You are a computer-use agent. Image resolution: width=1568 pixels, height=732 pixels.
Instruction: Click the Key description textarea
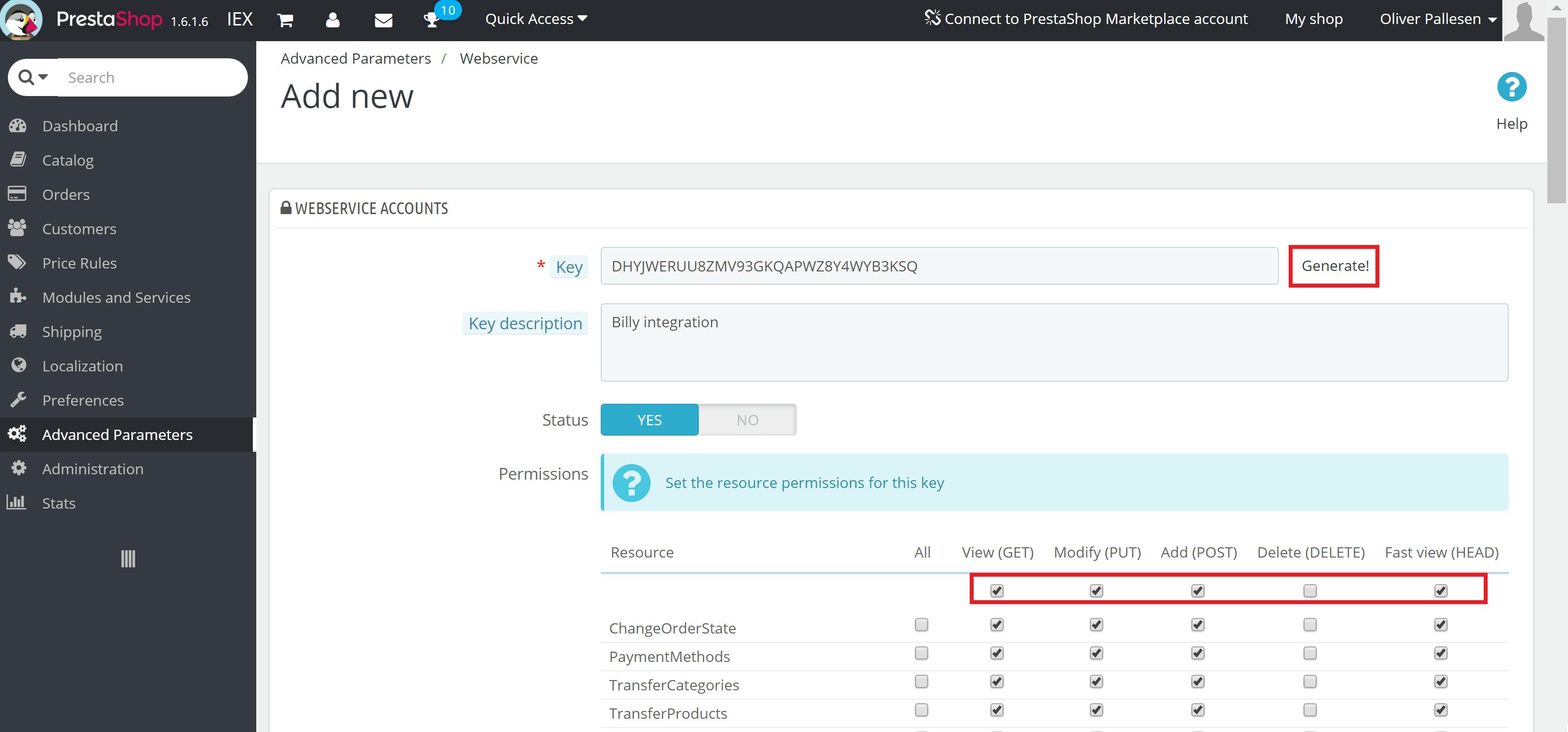click(x=1054, y=342)
